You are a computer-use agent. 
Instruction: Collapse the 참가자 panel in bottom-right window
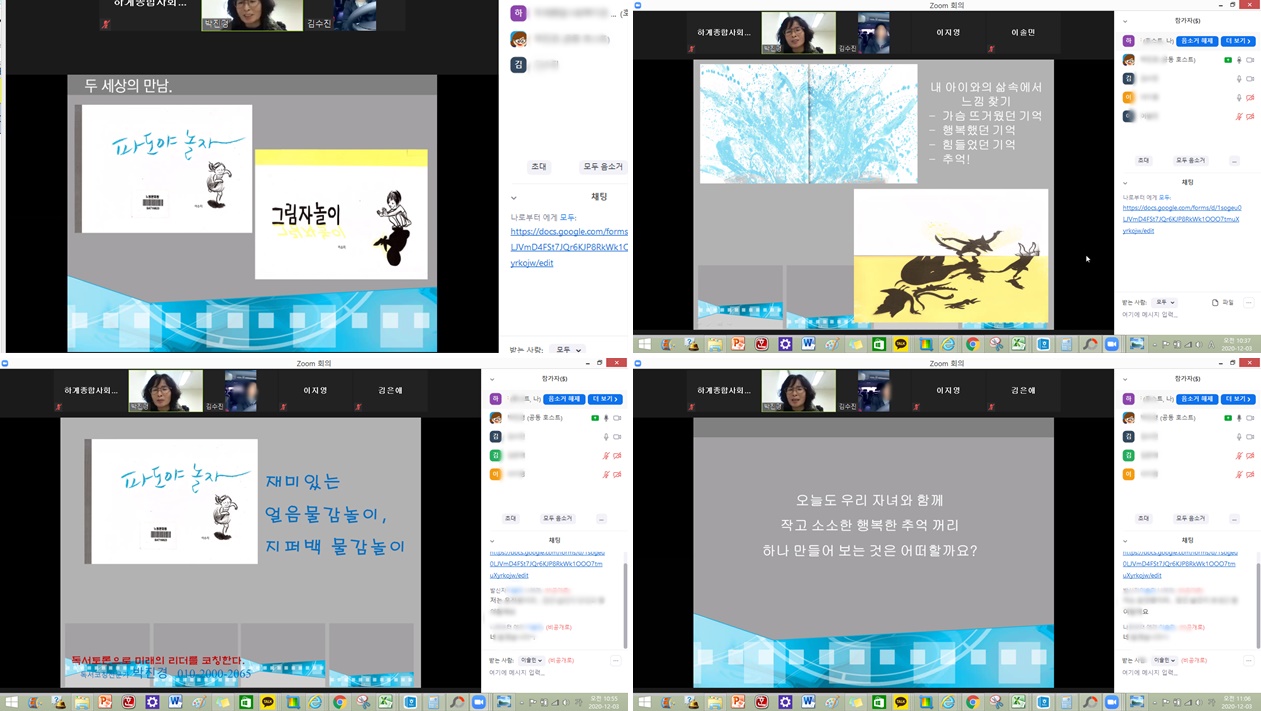coord(1123,379)
